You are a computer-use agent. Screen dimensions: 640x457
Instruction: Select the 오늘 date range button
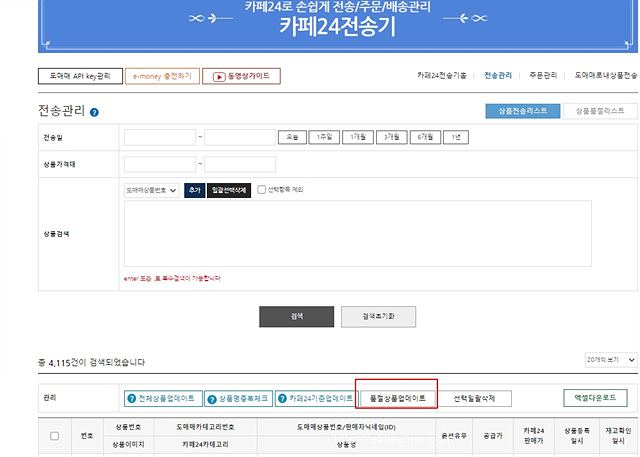[x=292, y=137]
